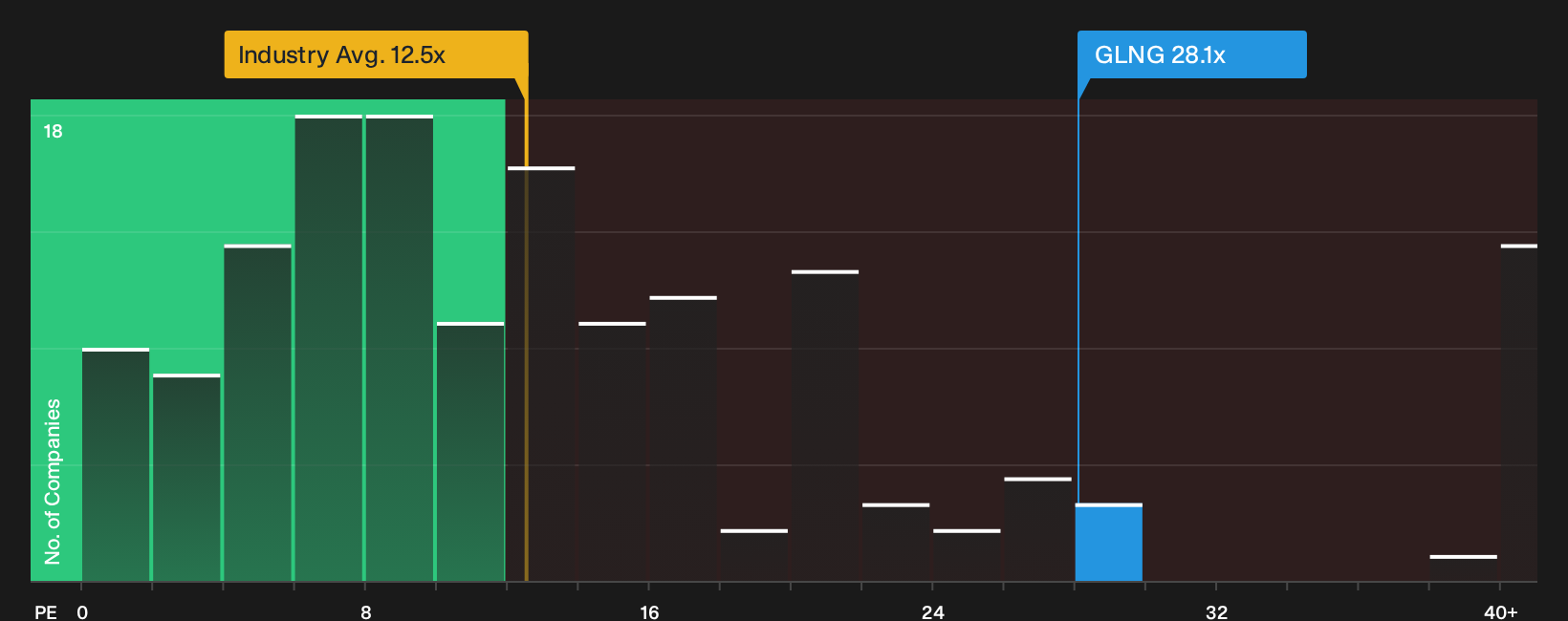Click the bar starting at PE 16
Viewport: 1568px width, 621px height.
(x=683, y=439)
